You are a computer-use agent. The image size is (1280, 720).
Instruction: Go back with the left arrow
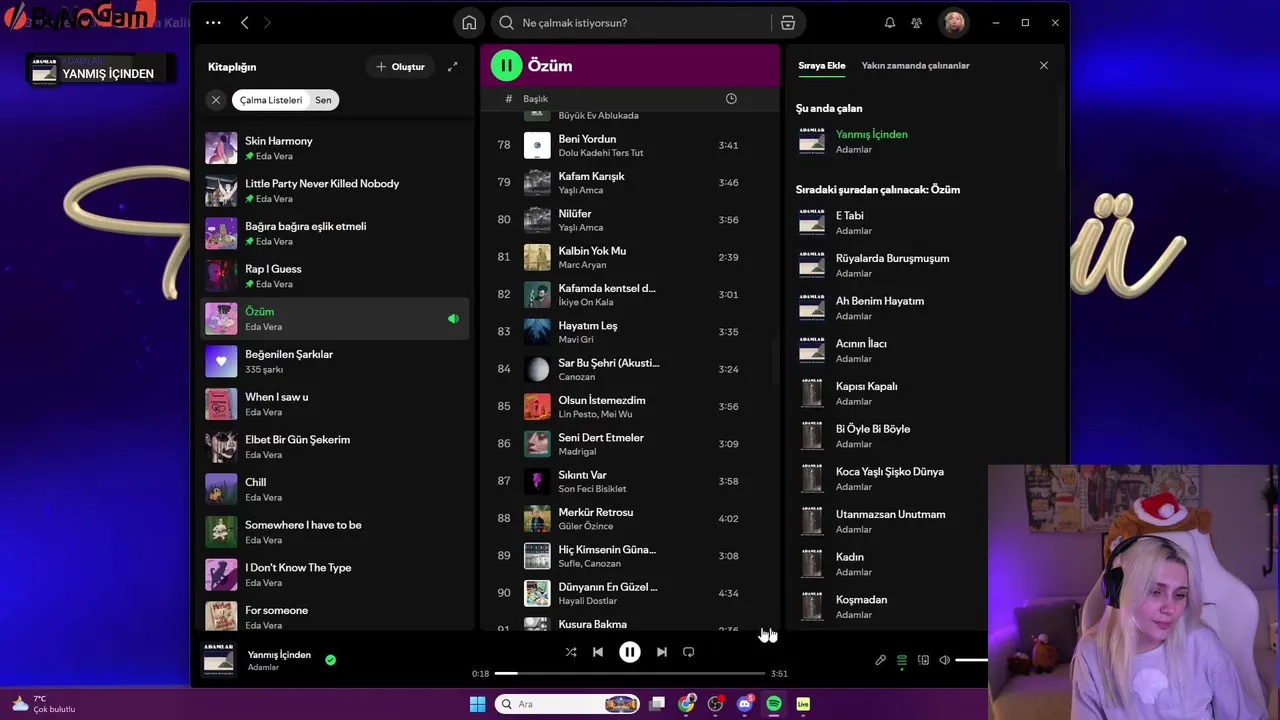pos(245,23)
